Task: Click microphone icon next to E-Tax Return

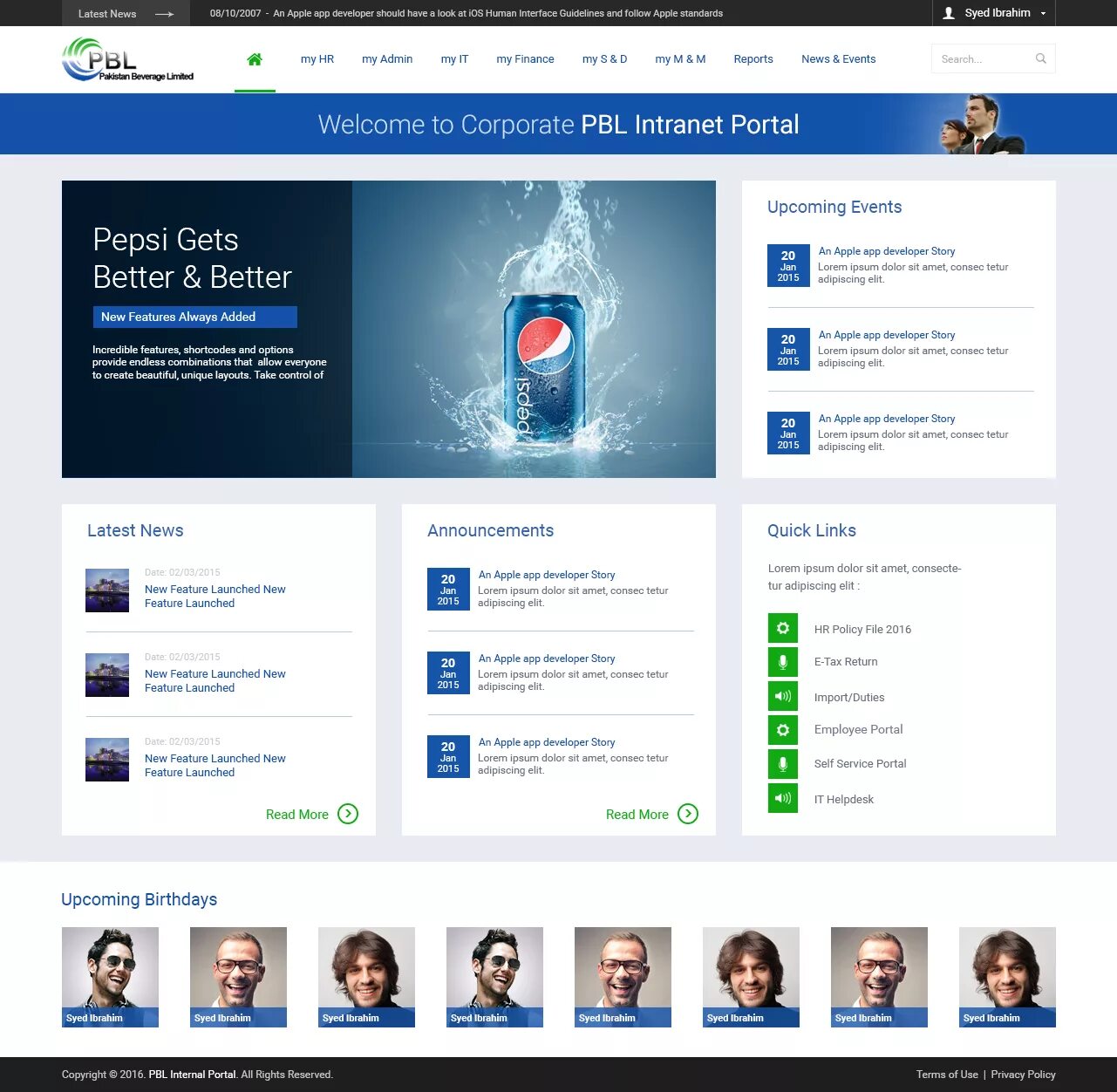Action: pos(783,662)
